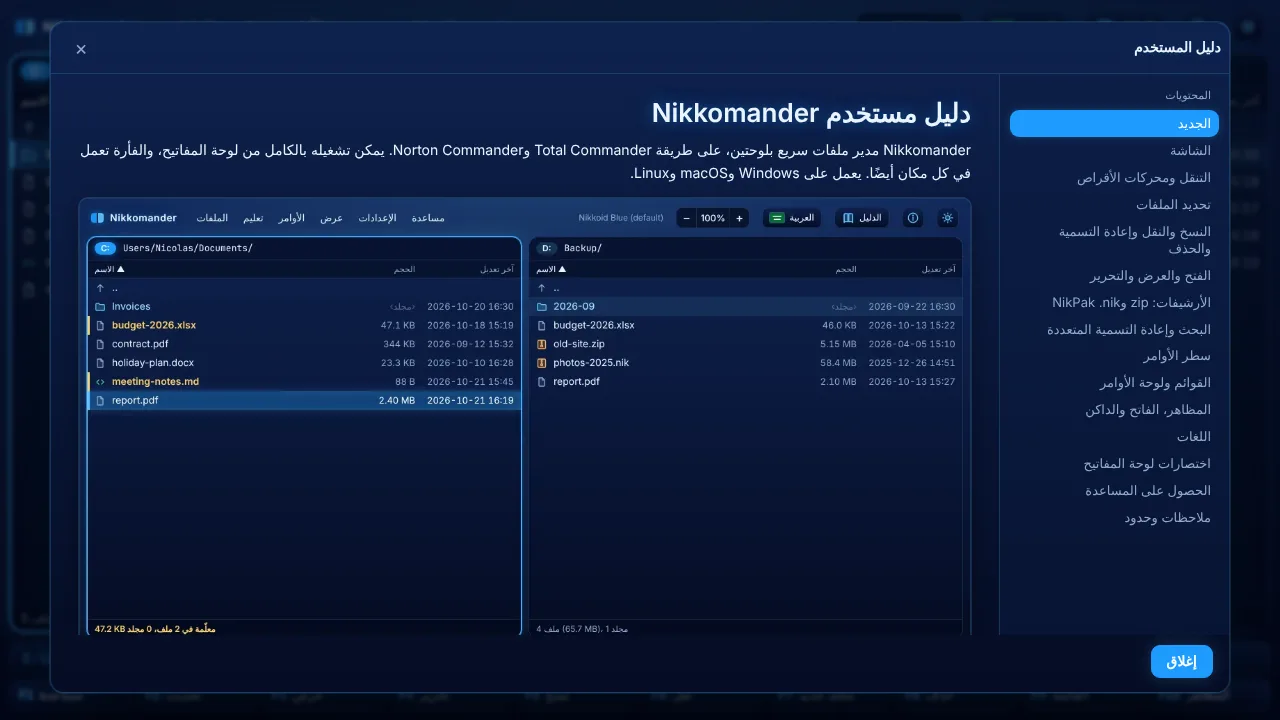This screenshot has height=720, width=1280.
Task: Close the user guide with the X icon
Action: tap(81, 49)
